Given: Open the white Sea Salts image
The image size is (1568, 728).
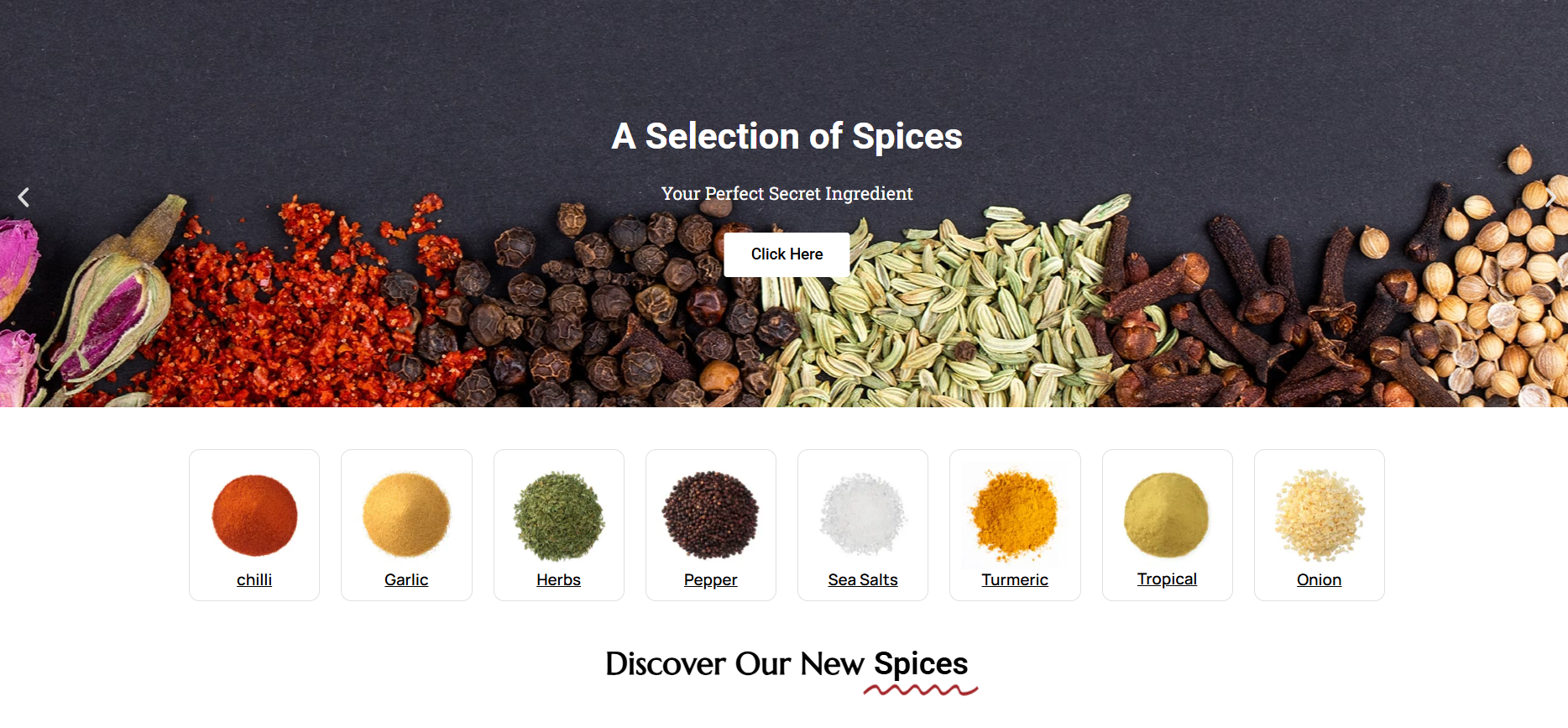Looking at the screenshot, I should click(x=863, y=515).
